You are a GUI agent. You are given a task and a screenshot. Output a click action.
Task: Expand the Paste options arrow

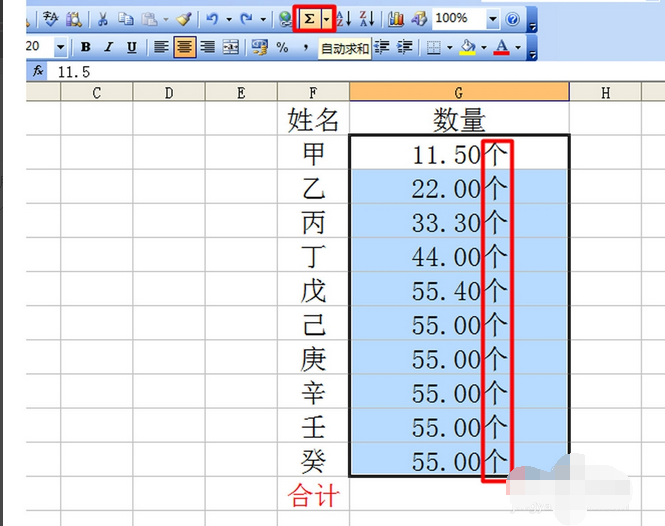pos(166,19)
